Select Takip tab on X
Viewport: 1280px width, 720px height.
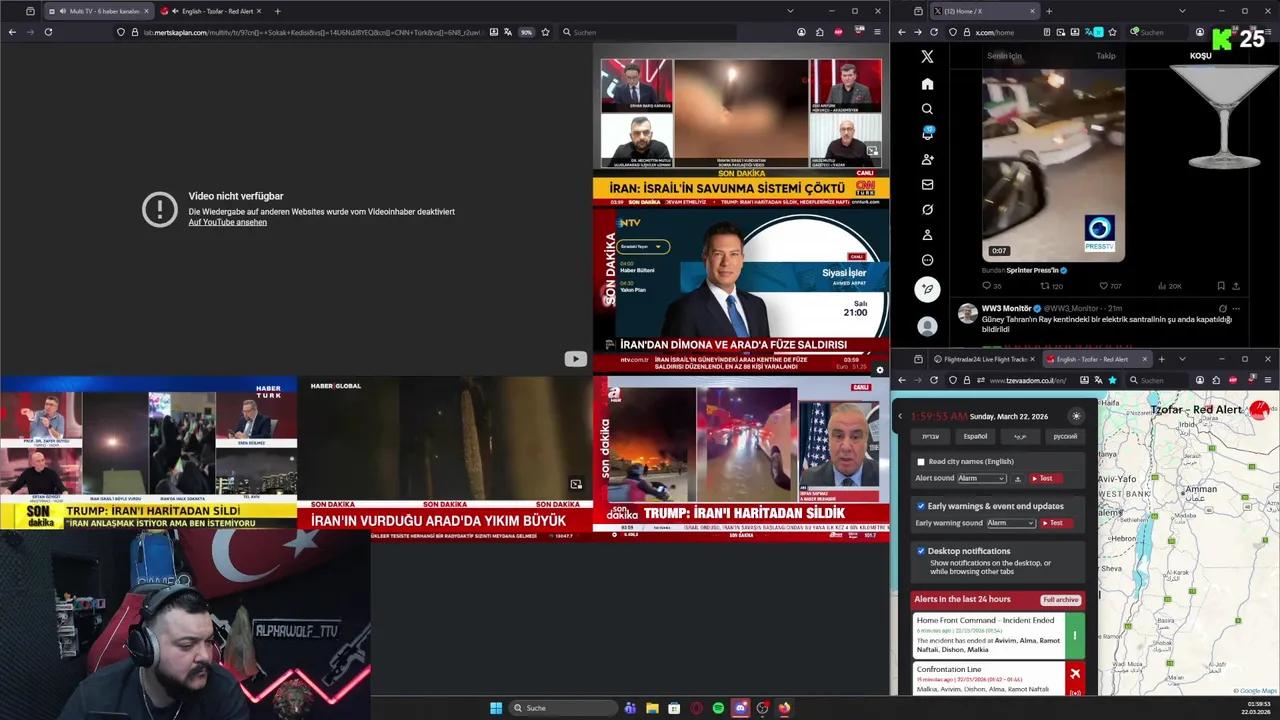point(1105,56)
